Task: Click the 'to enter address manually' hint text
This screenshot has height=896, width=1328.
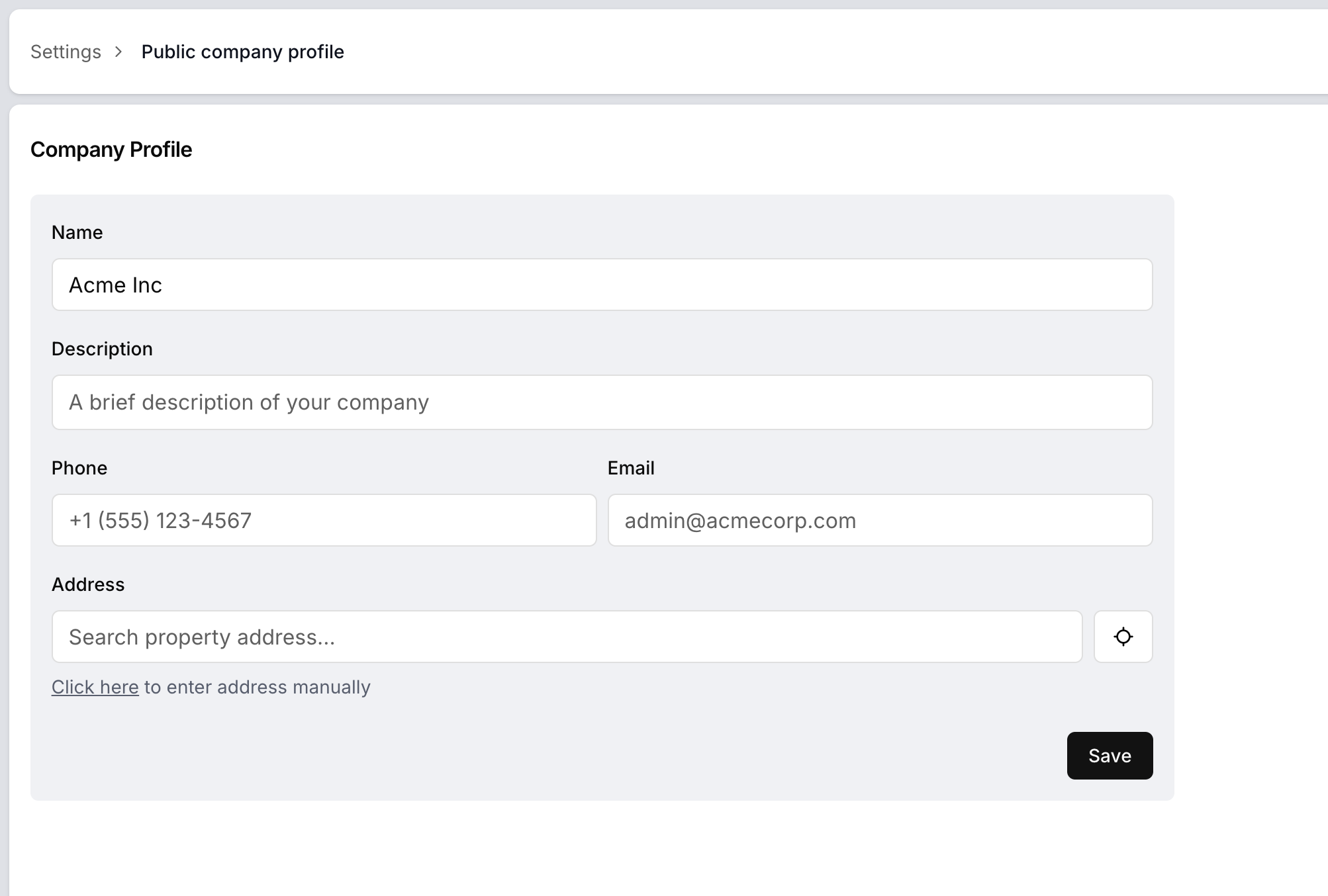Action: (x=258, y=687)
